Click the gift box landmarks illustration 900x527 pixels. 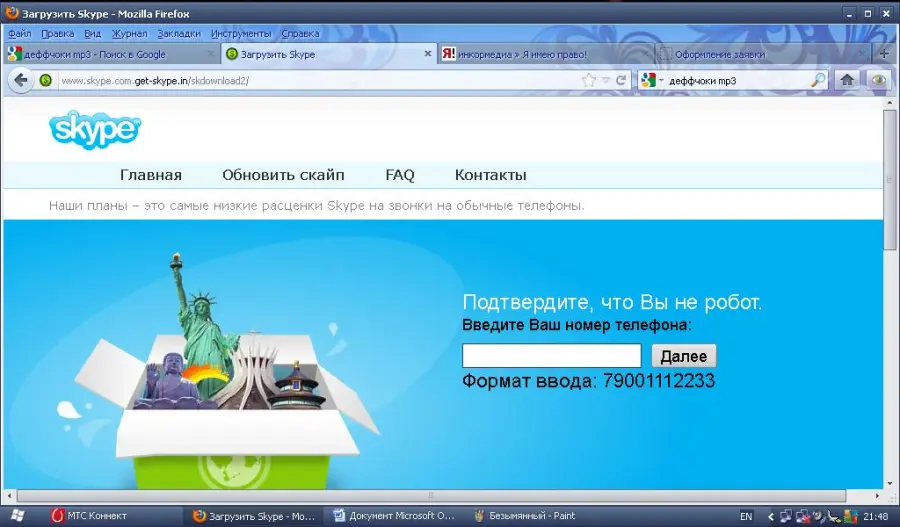click(227, 372)
